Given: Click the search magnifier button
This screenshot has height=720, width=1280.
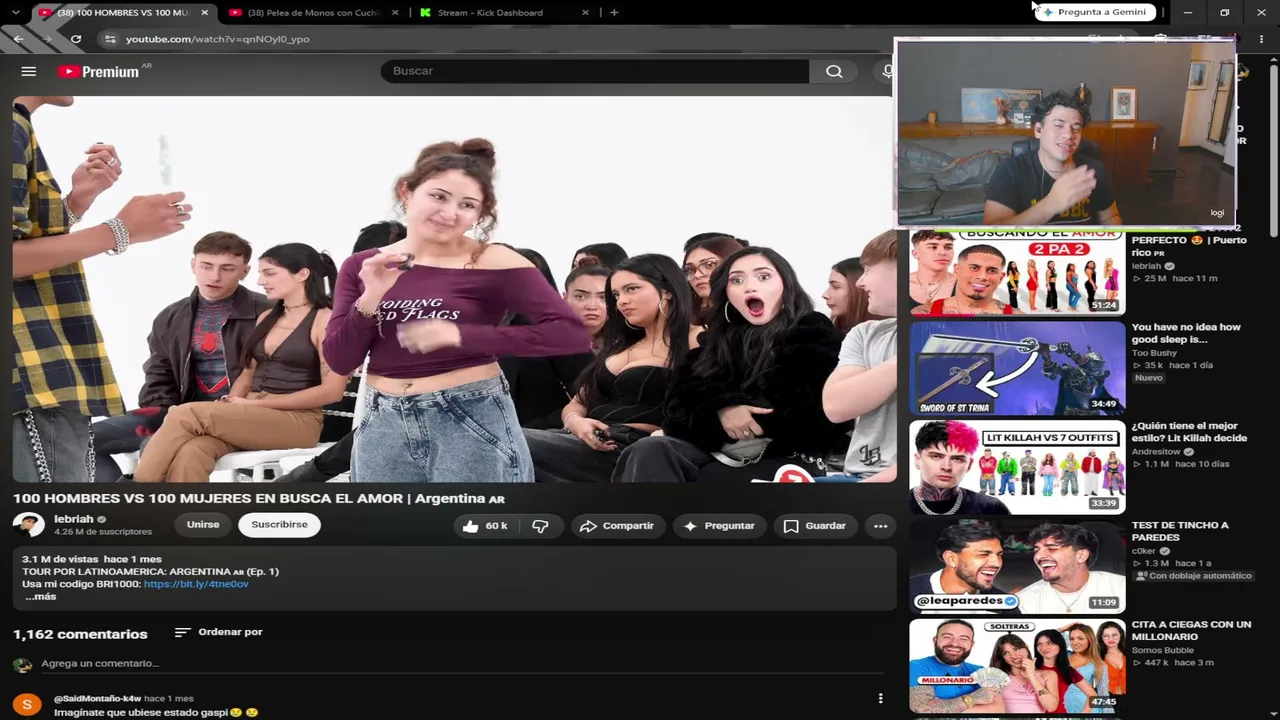Looking at the screenshot, I should (834, 71).
